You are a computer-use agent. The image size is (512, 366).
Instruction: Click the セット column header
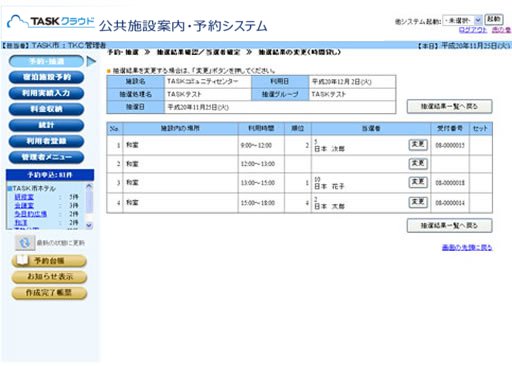pos(480,128)
